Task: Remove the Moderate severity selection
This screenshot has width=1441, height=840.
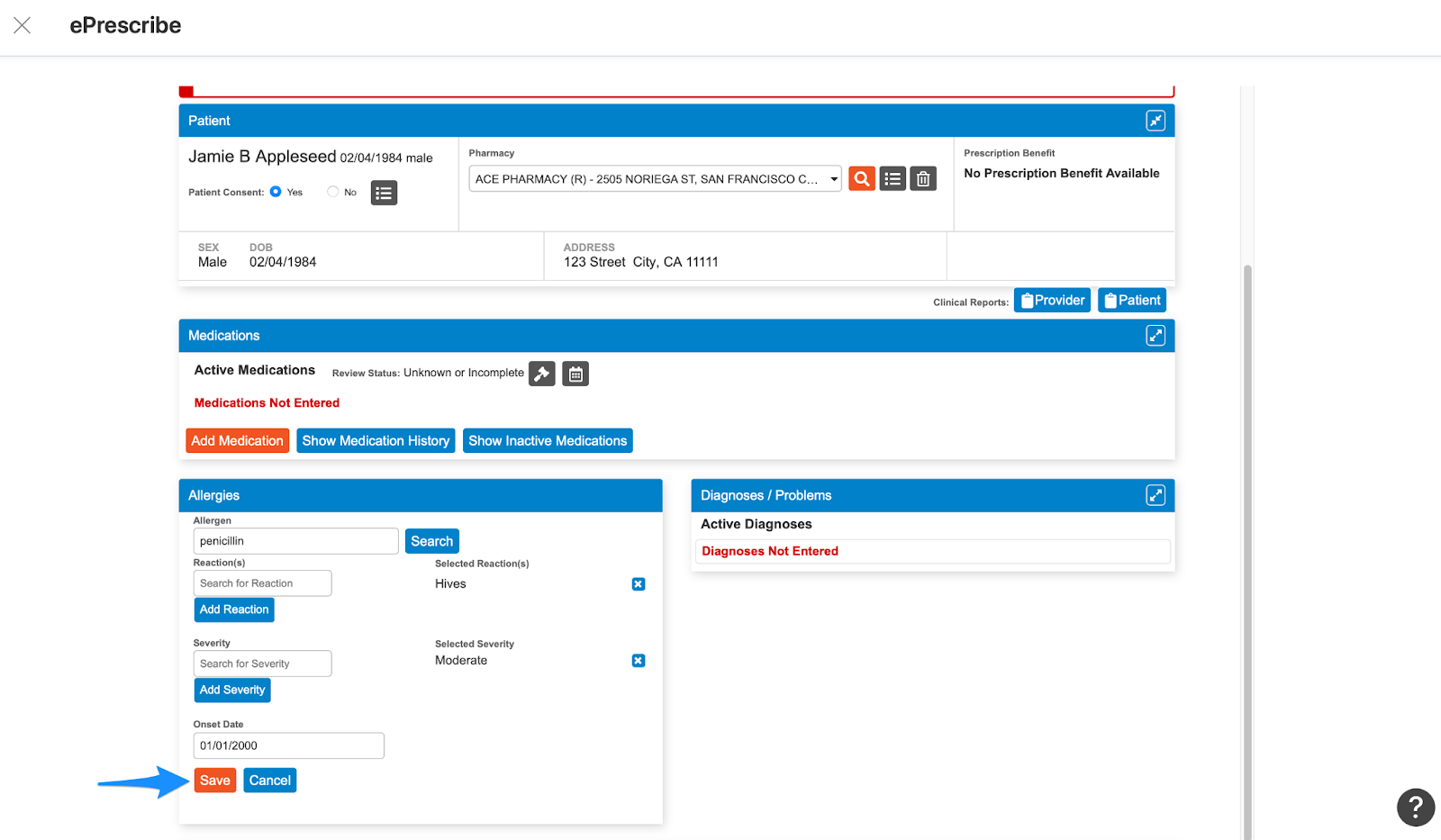Action: (638, 660)
